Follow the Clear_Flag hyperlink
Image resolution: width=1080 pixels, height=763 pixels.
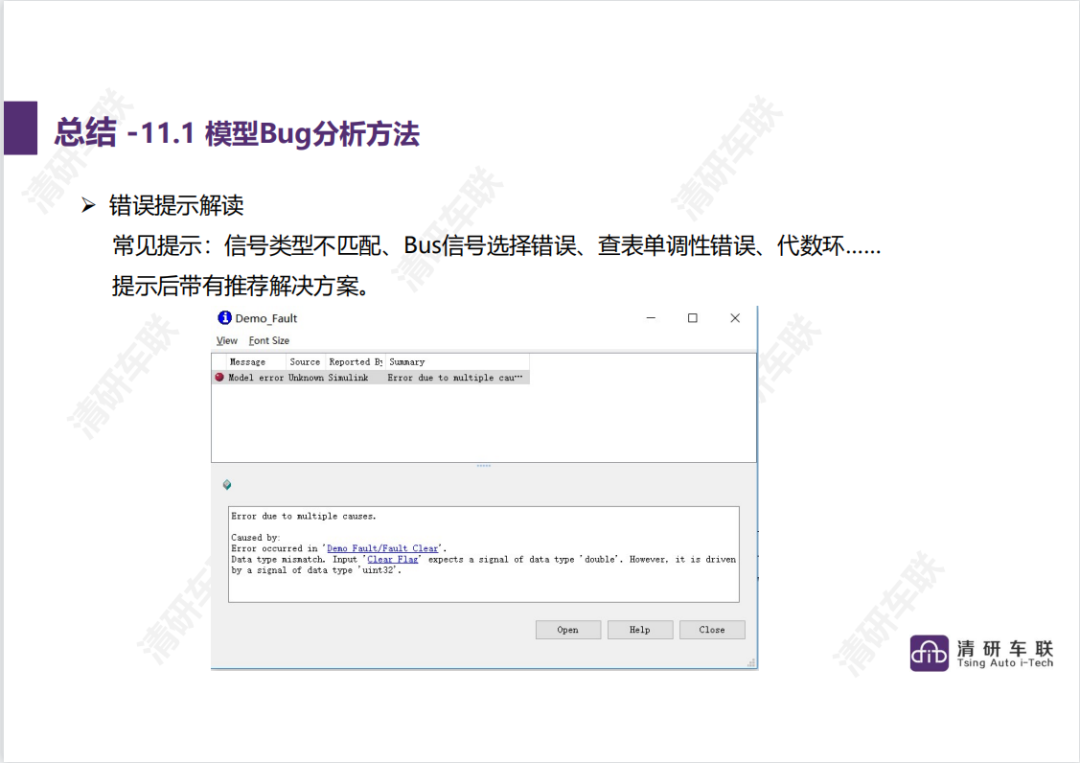[393, 559]
